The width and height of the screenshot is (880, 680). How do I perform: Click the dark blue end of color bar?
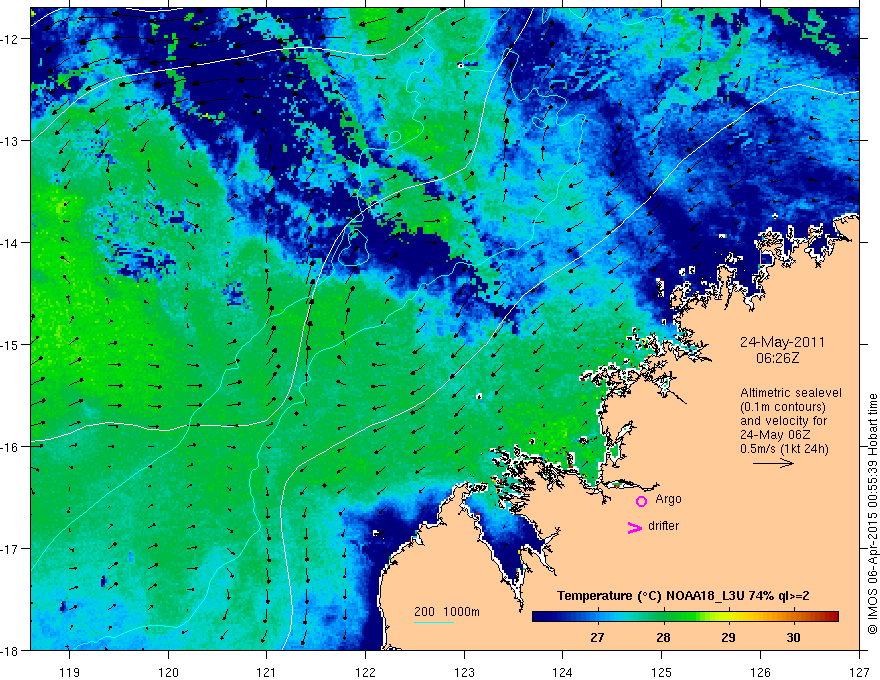coord(542,616)
